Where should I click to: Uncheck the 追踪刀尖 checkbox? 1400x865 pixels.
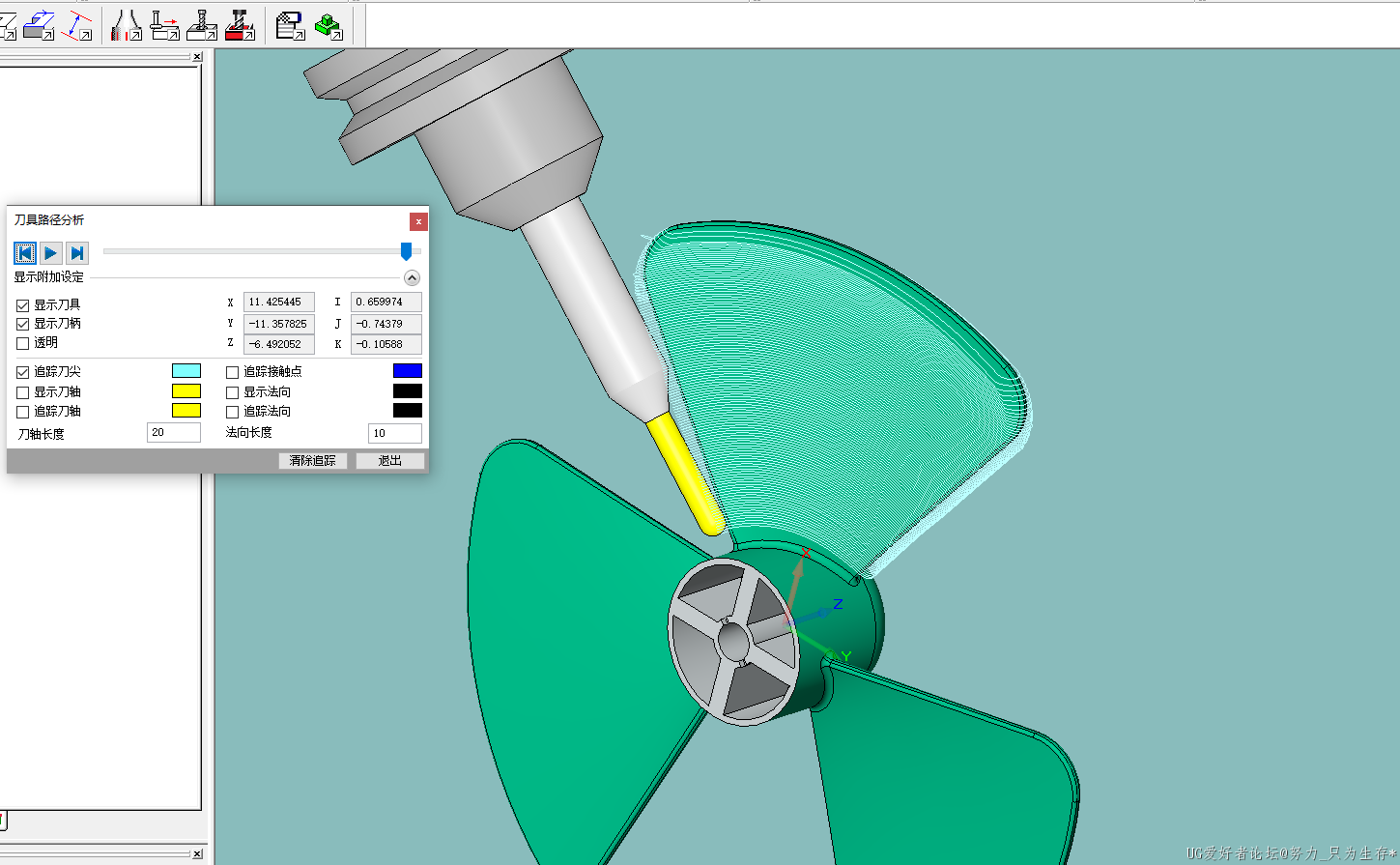pyautogui.click(x=23, y=372)
